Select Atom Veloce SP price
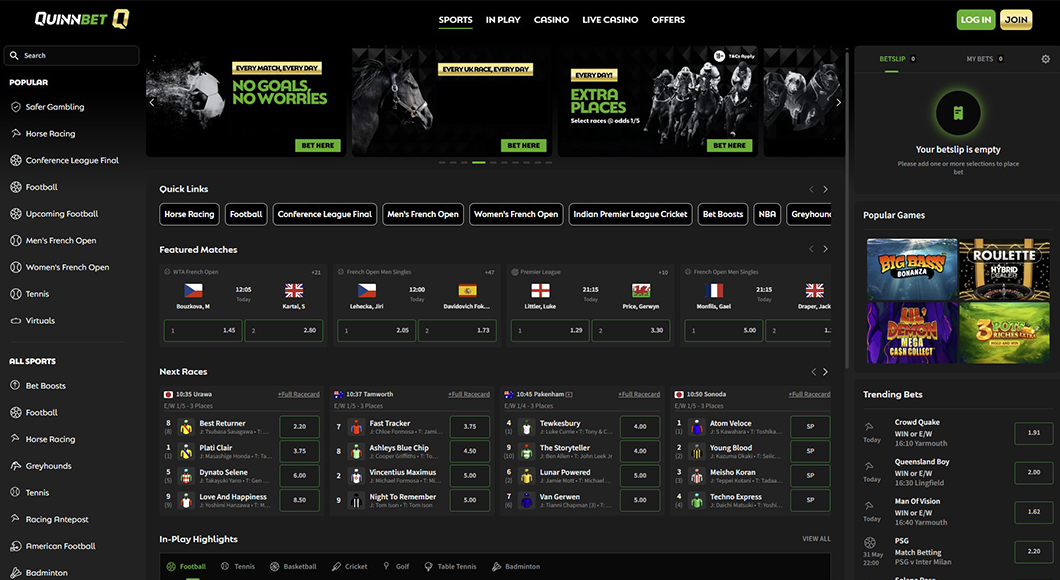The width and height of the screenshot is (1060, 580). [811, 427]
